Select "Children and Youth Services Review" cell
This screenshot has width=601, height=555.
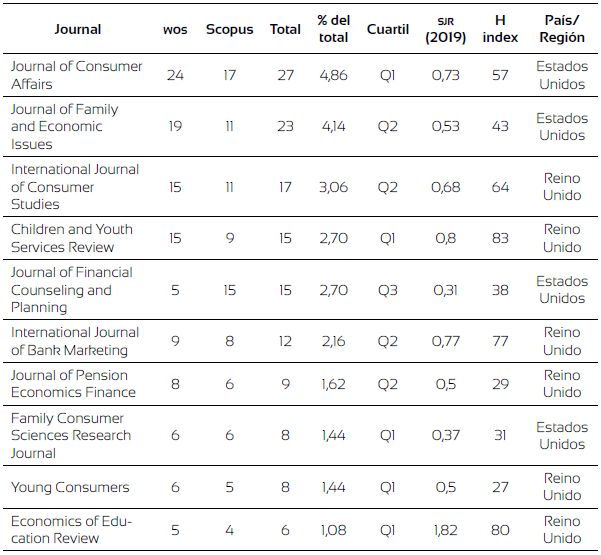click(x=71, y=238)
